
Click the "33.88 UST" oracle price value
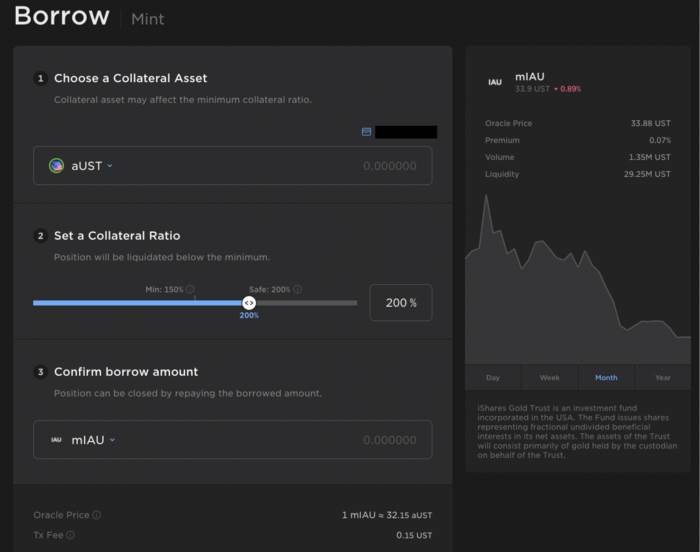pyautogui.click(x=650, y=123)
